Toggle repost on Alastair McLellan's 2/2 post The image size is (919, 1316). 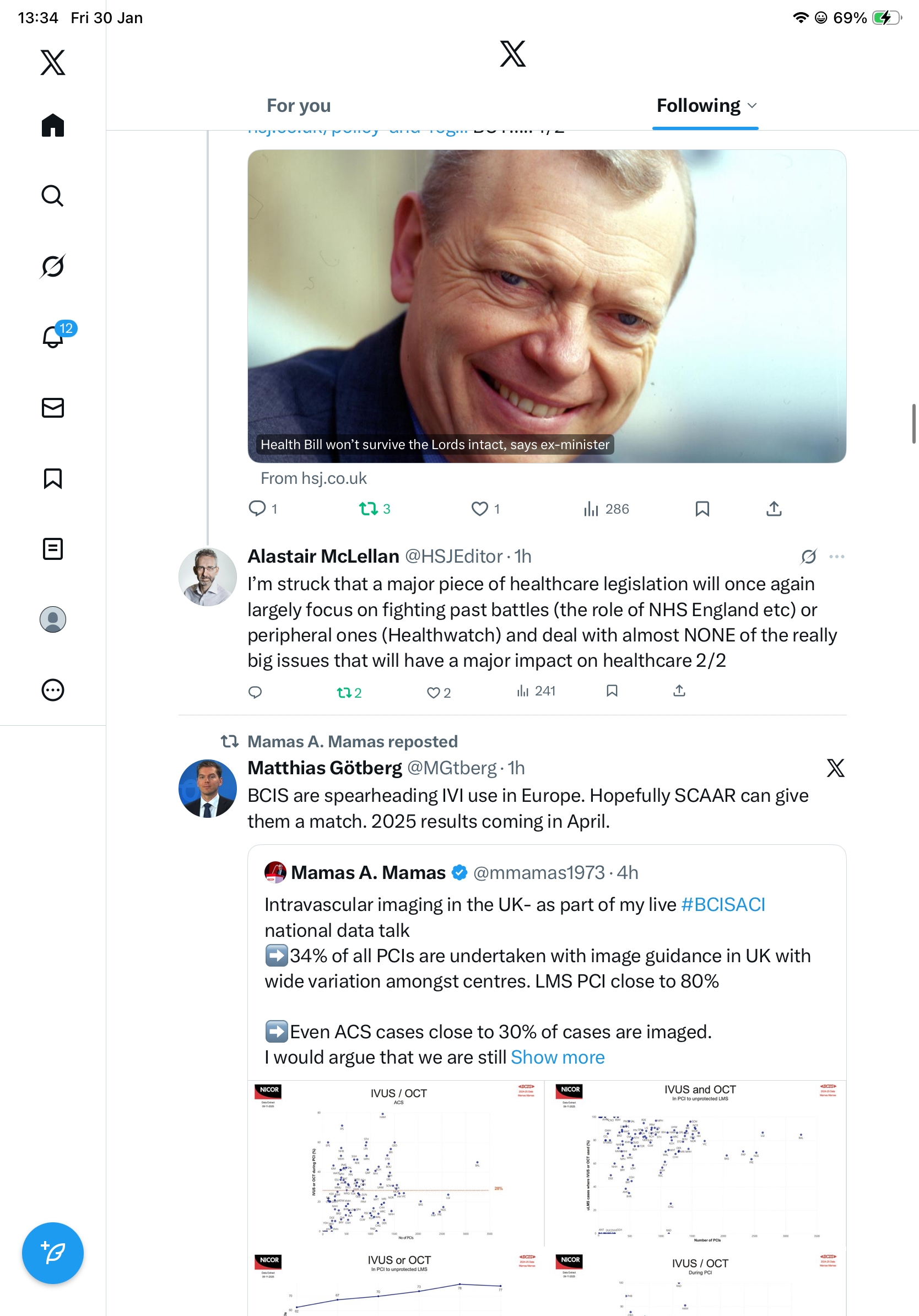click(x=344, y=692)
